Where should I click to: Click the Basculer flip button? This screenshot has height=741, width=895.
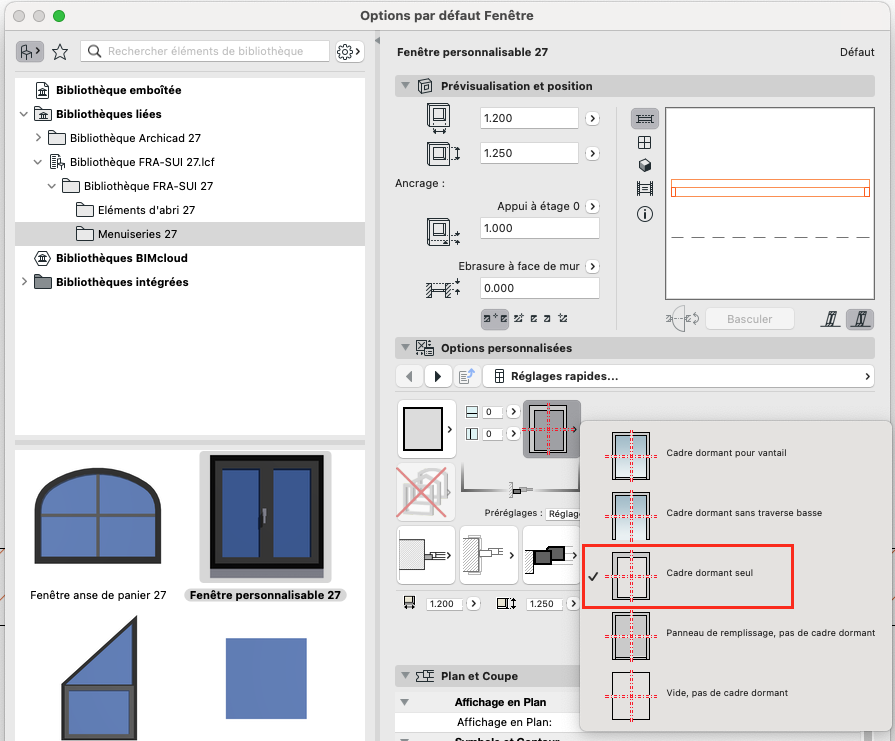coord(749,319)
